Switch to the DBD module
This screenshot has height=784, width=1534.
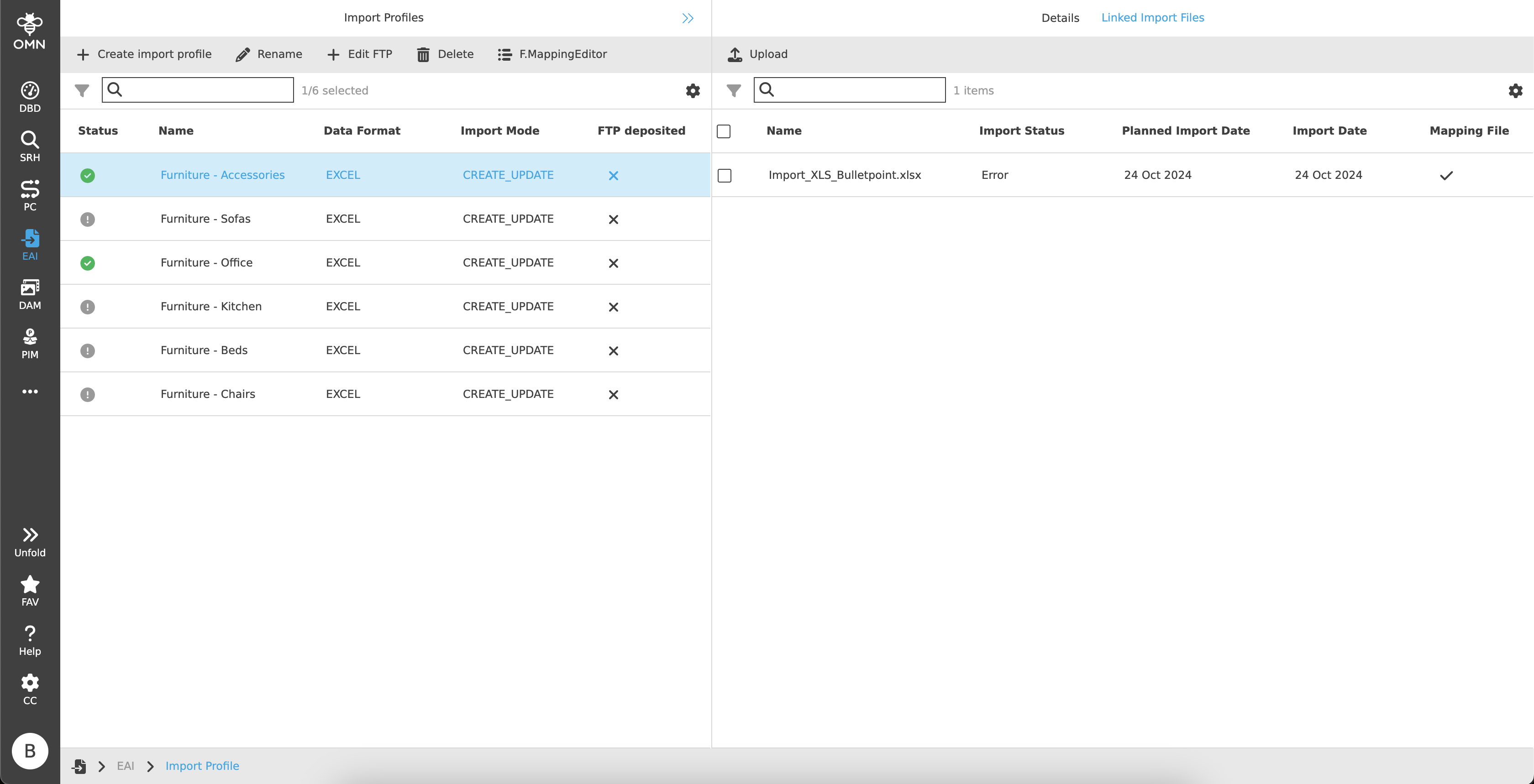[x=30, y=95]
